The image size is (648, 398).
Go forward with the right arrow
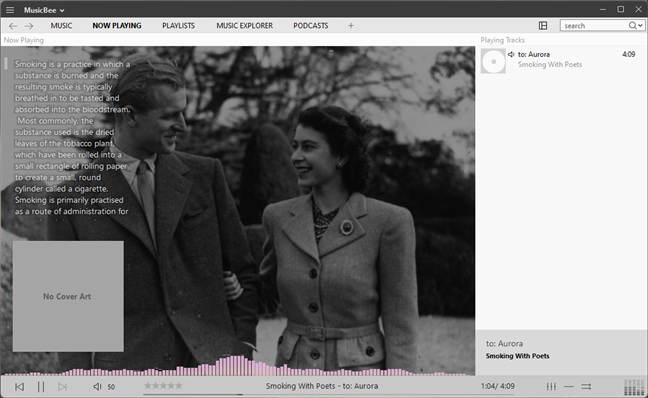point(29,26)
